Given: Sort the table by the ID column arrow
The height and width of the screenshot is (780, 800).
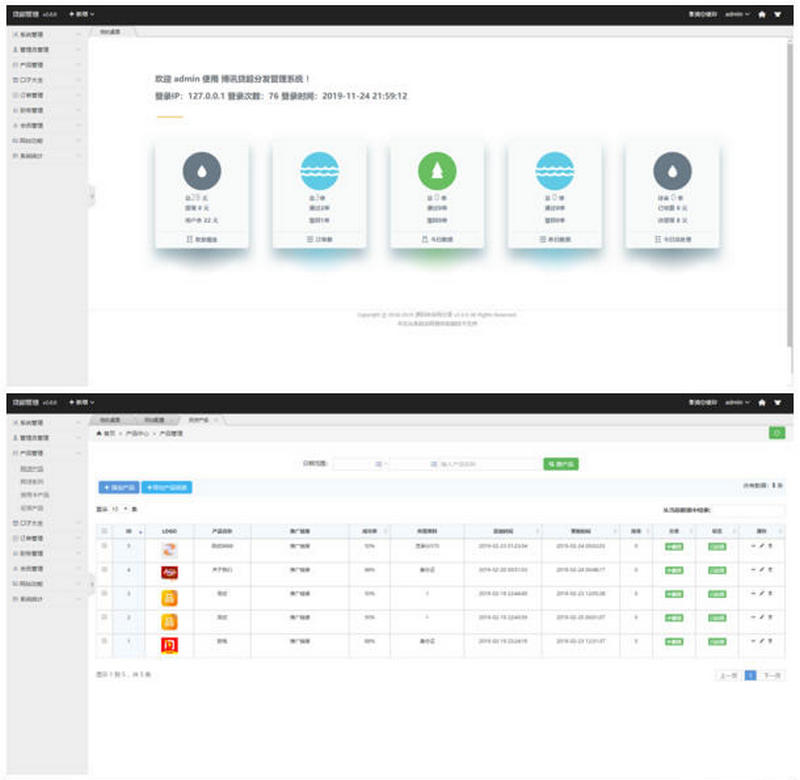Looking at the screenshot, I should pyautogui.click(x=140, y=532).
